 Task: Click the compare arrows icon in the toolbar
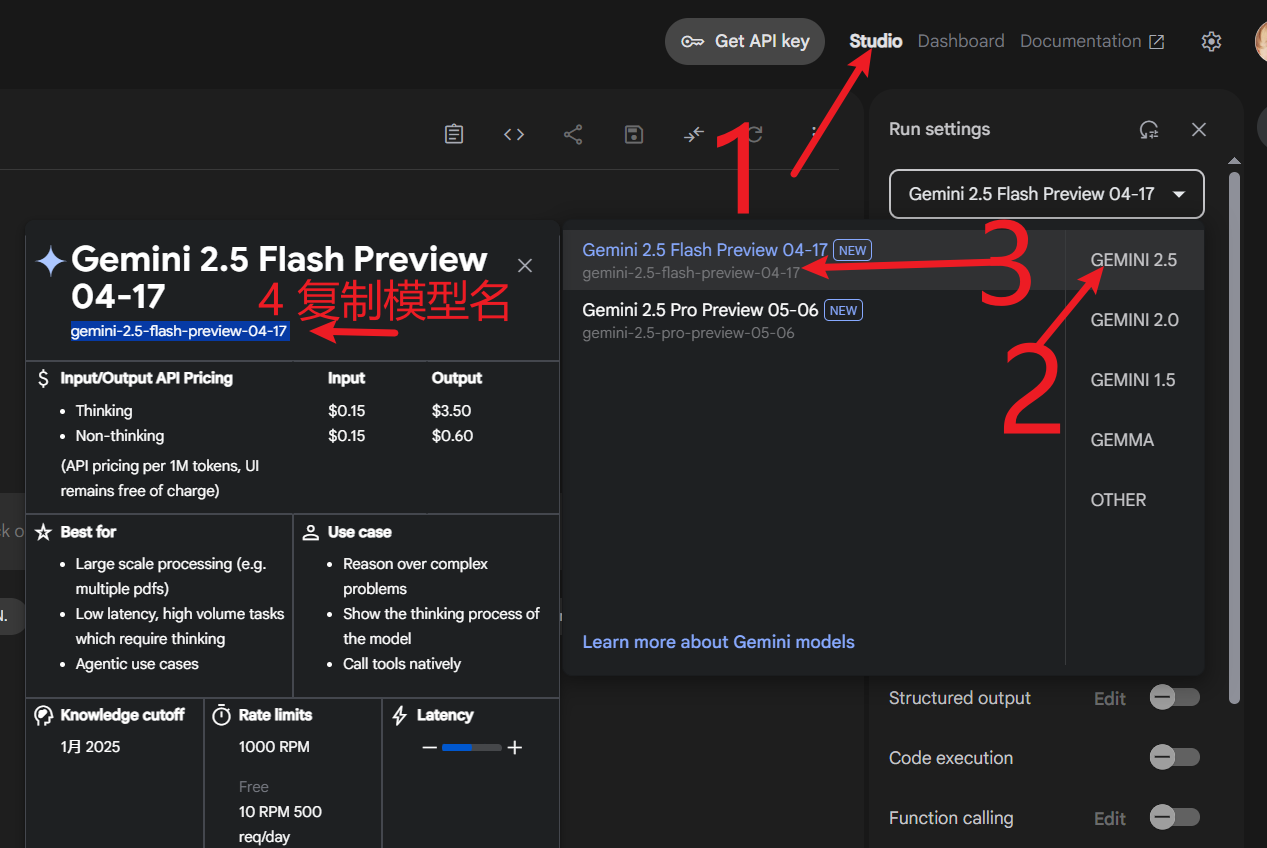point(694,134)
